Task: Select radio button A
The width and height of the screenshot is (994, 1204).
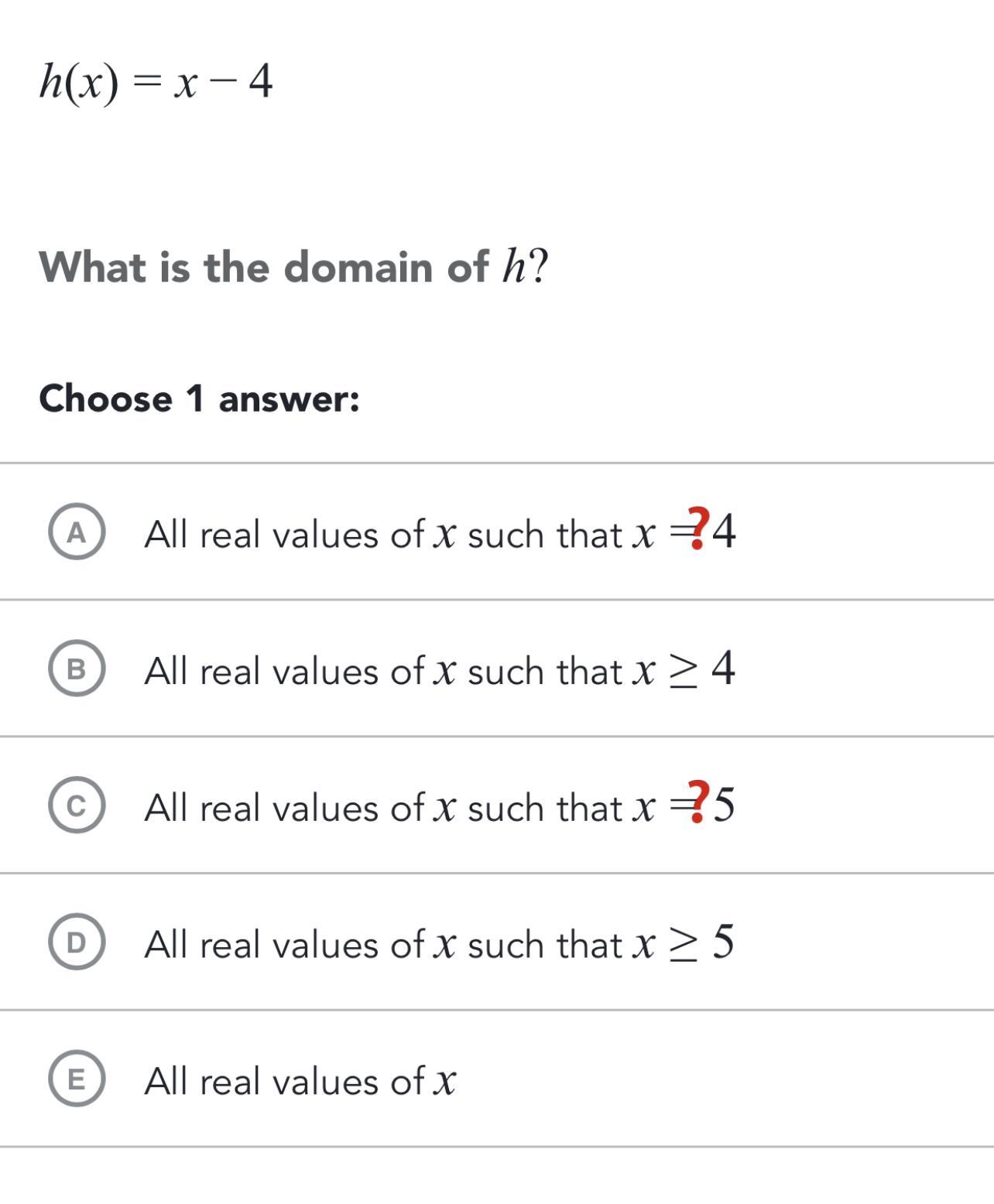Action: pyautogui.click(x=77, y=532)
